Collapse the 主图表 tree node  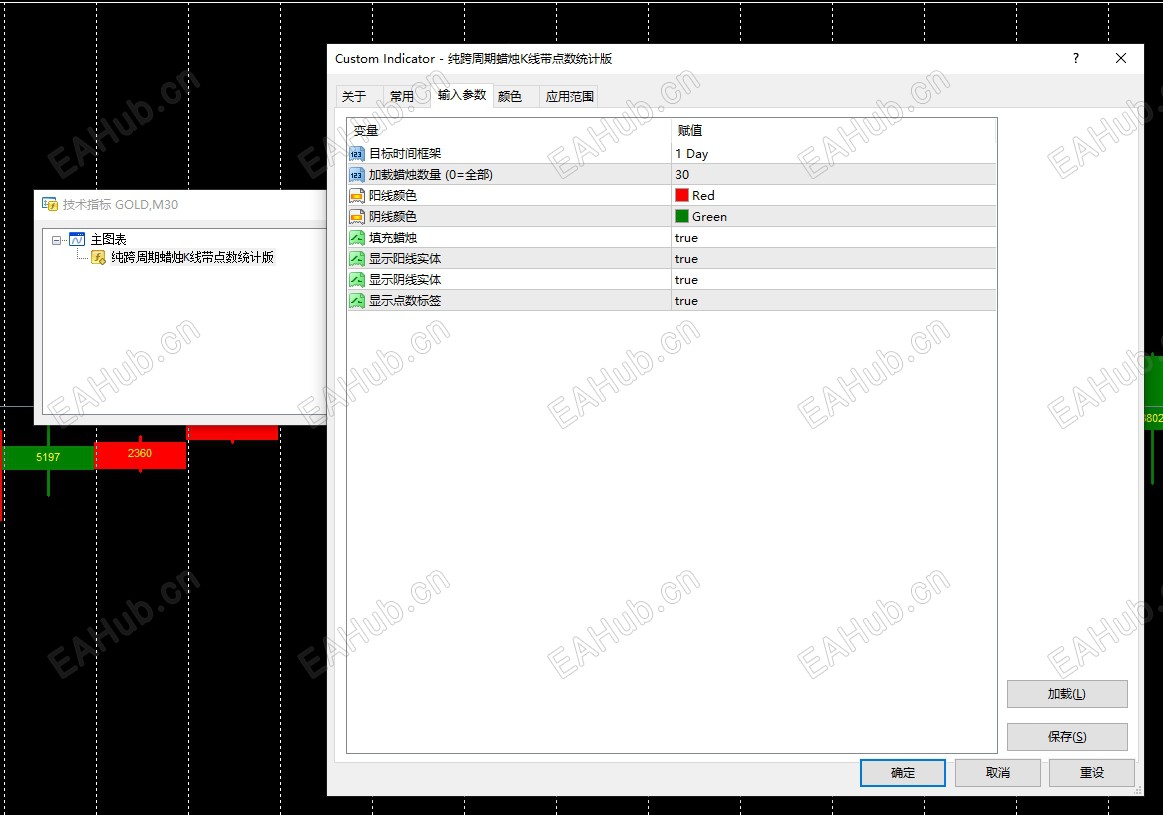tap(56, 238)
